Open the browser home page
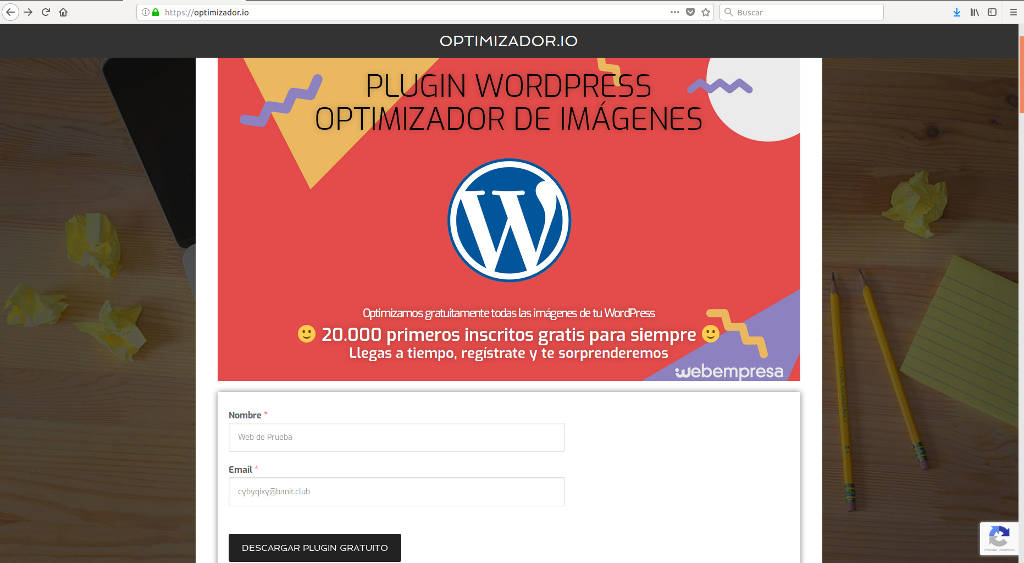 click(63, 12)
